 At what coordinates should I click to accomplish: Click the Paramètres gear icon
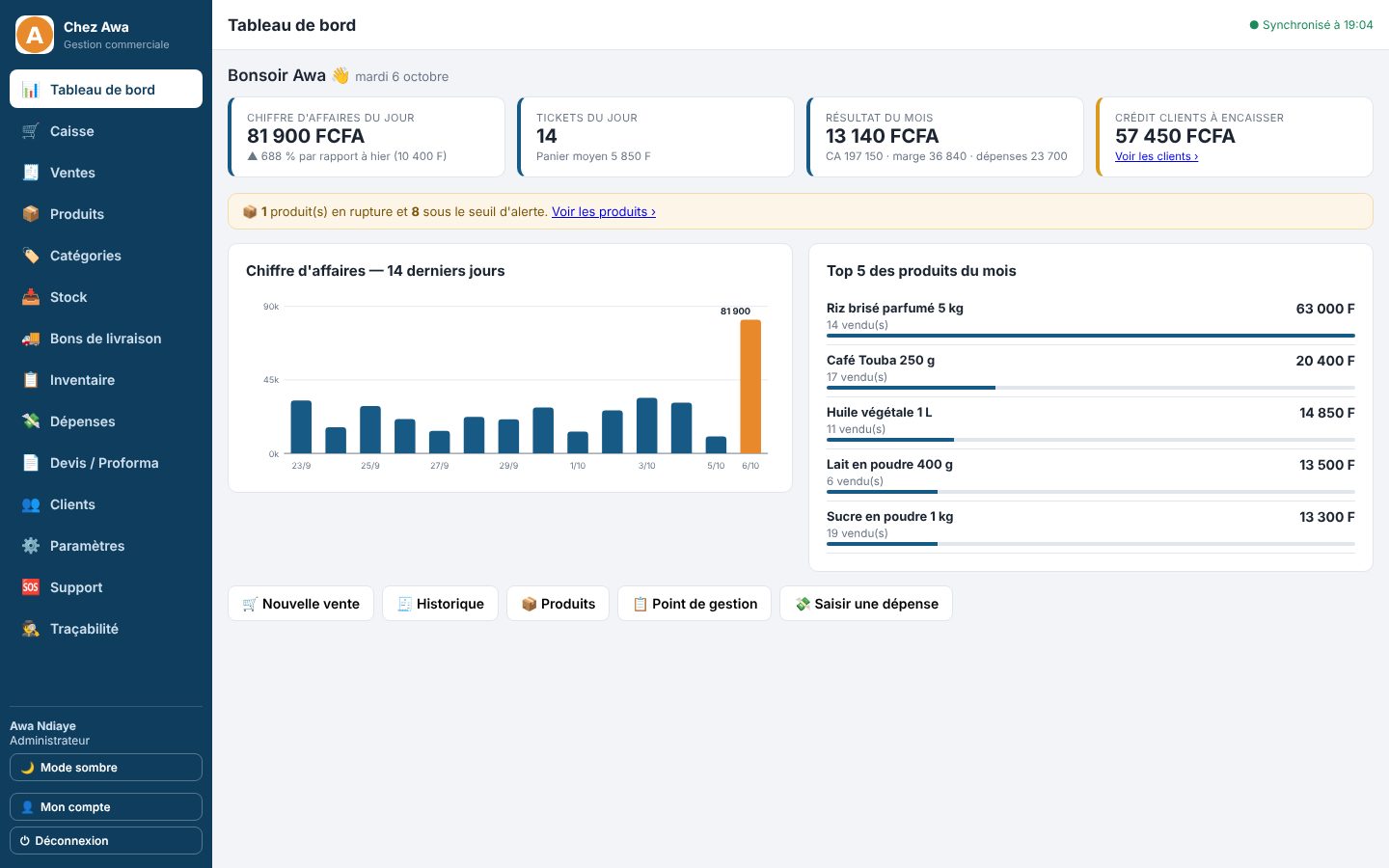coord(31,546)
